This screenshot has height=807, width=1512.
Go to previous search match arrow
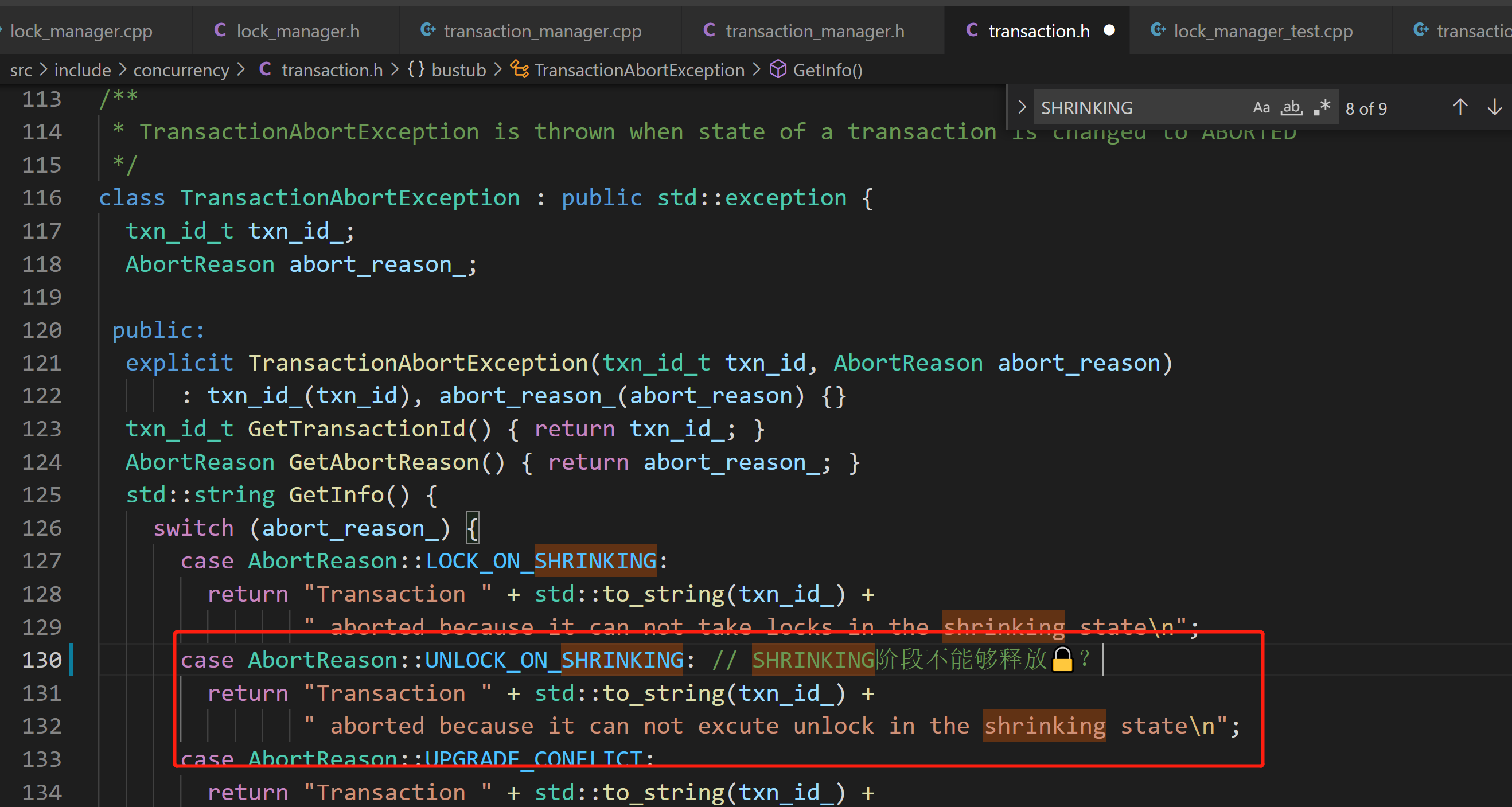click(1460, 107)
